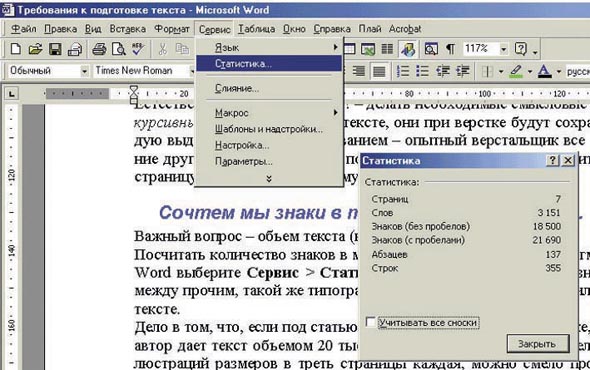The image size is (590, 370).
Task: Open highlight color dropdown arrow
Action: click(x=529, y=71)
